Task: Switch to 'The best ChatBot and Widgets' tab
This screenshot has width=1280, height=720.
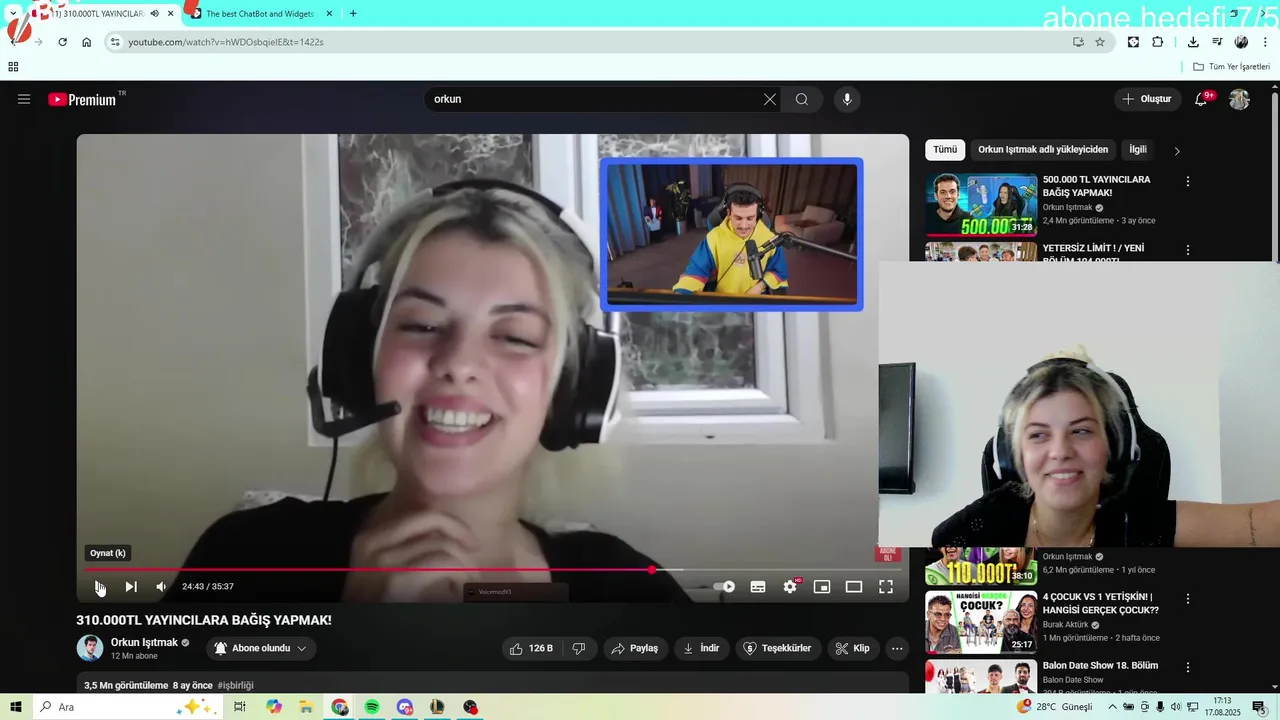Action: 260,14
